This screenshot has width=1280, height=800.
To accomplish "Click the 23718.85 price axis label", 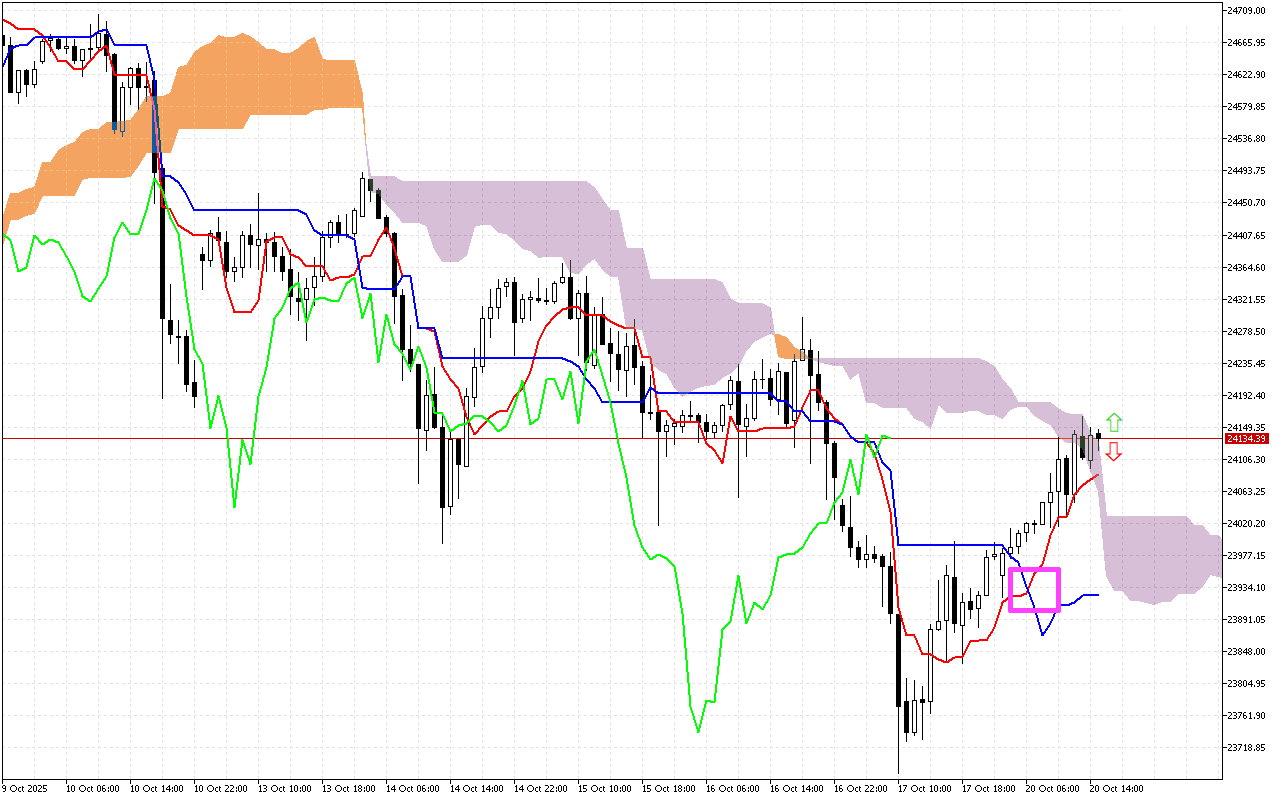I will pyautogui.click(x=1245, y=748).
